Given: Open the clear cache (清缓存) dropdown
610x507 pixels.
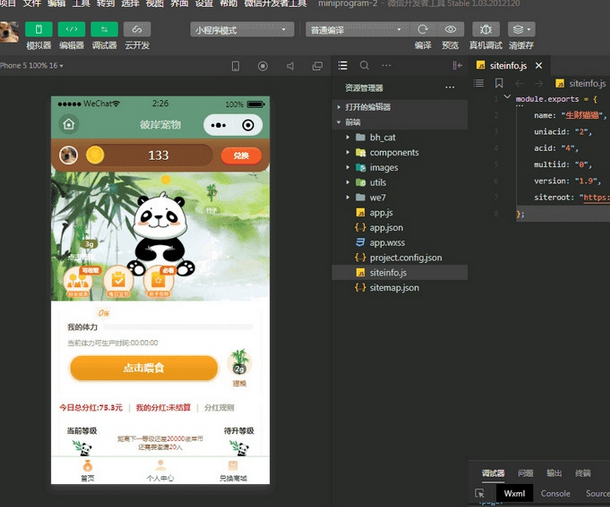Looking at the screenshot, I should pos(521,30).
